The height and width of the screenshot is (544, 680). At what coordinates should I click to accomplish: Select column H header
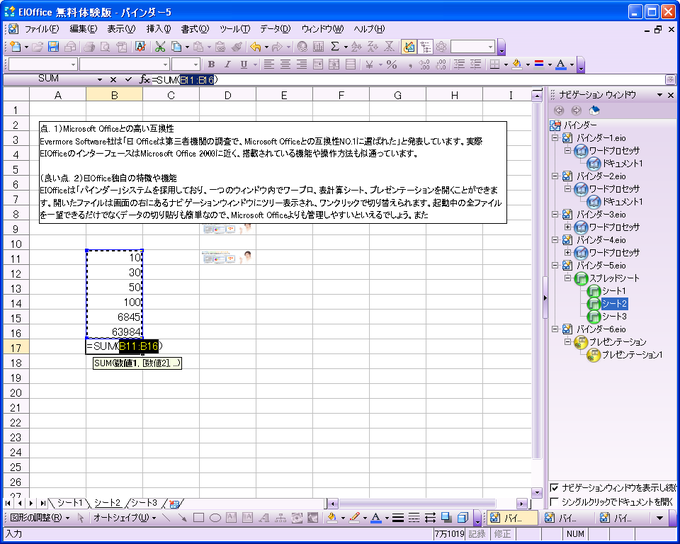click(454, 95)
